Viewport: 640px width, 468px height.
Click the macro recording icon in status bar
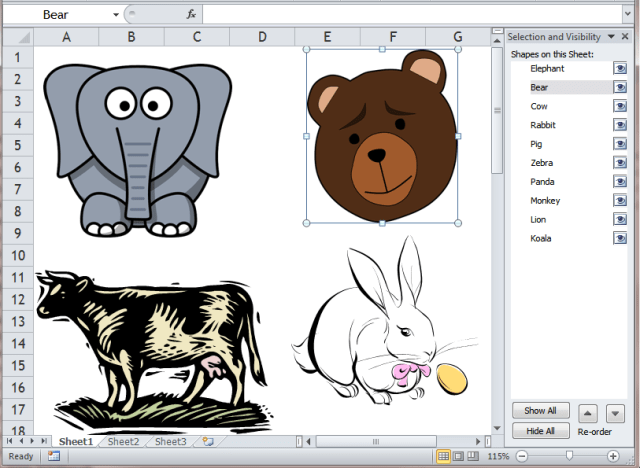coord(53,456)
